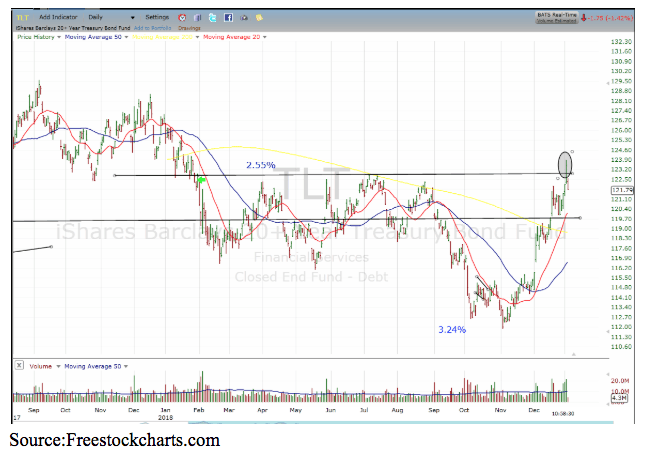Click the purple books icon in toolbar
650x456 pixels.
click(x=198, y=17)
